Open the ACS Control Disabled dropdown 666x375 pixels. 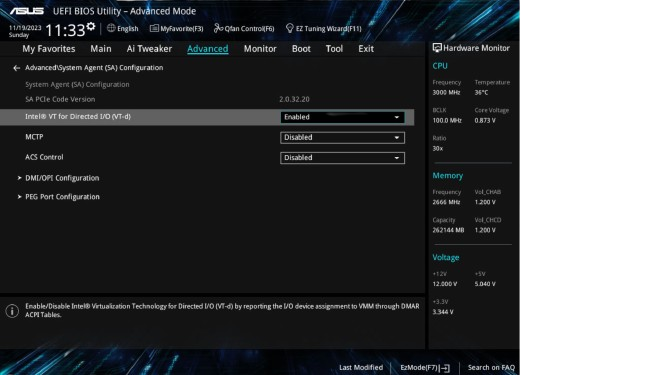click(x=342, y=158)
